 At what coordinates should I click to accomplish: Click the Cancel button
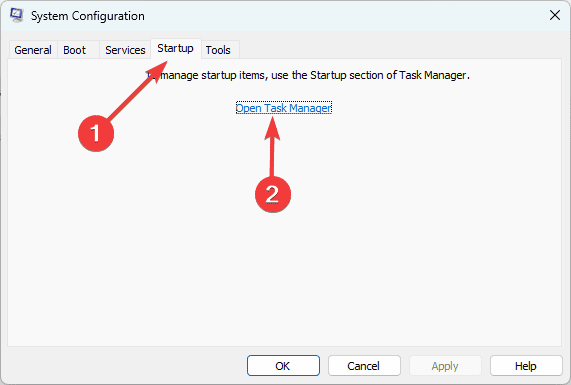coord(364,366)
